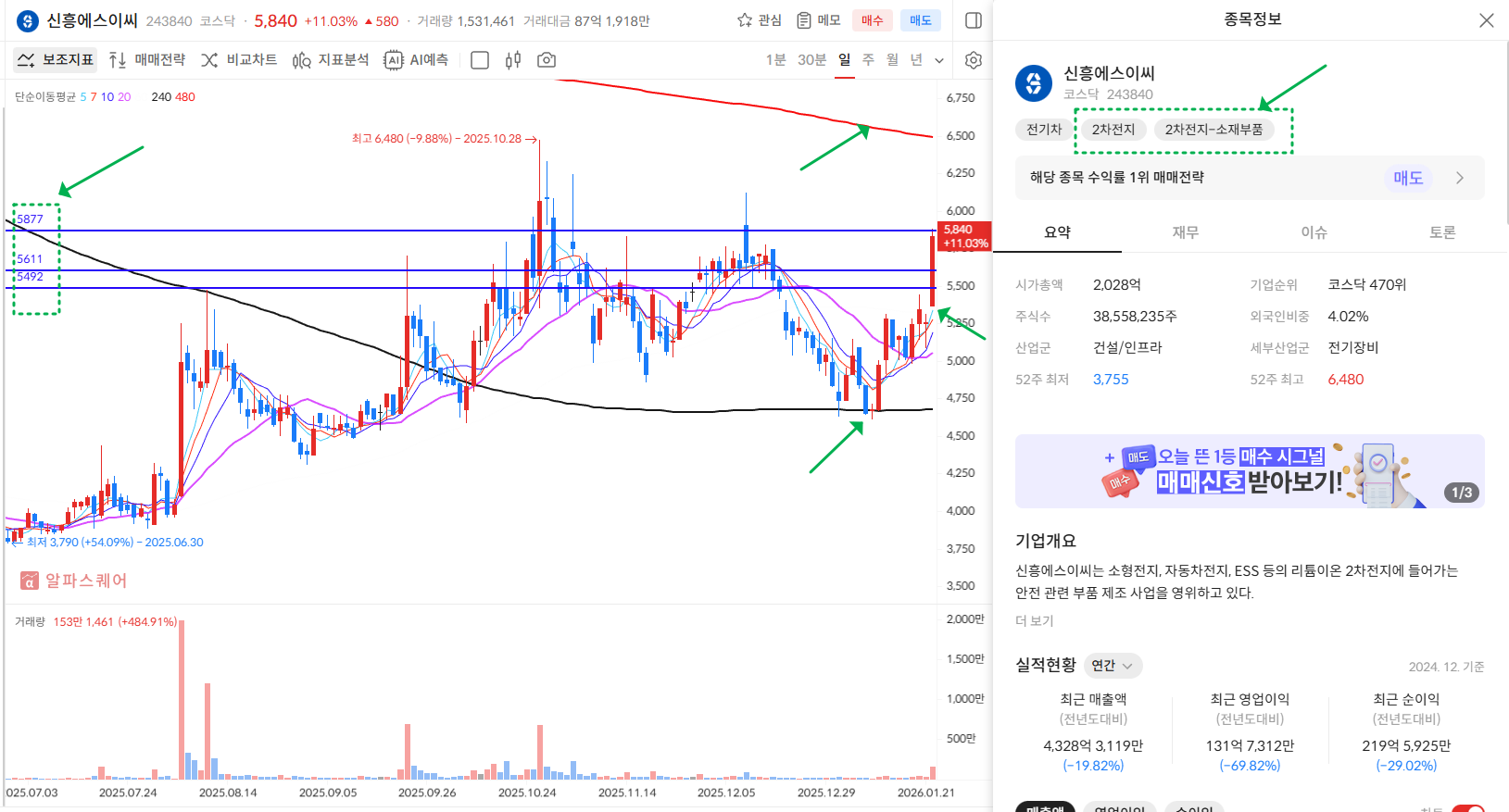Select the 일 daily timeframe

coord(844,60)
